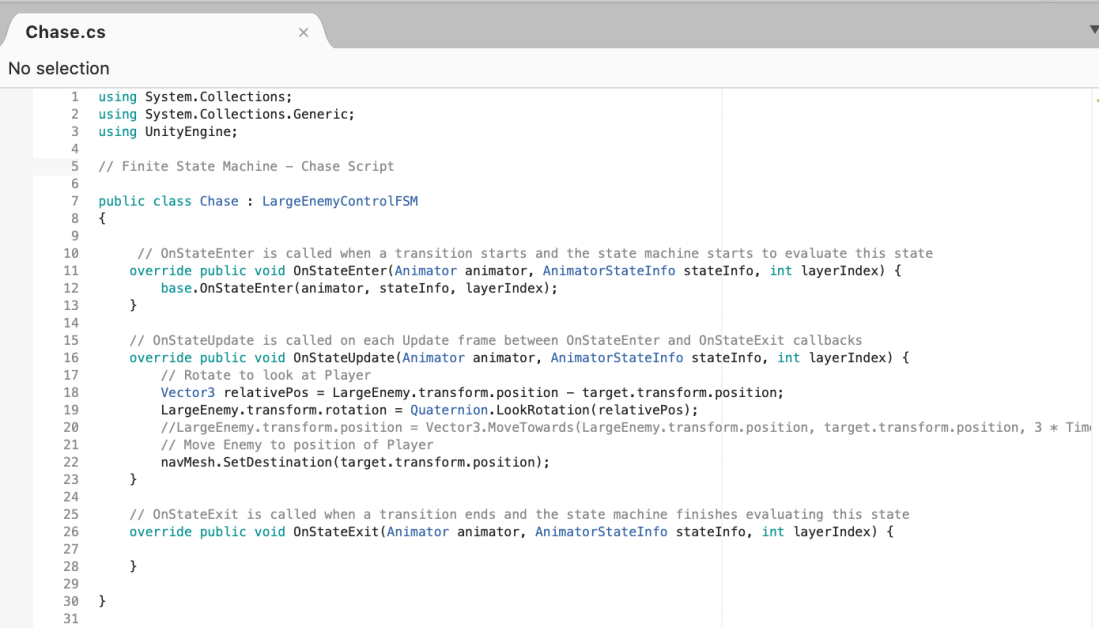Close the Chase.cs tab
This screenshot has height=628, width=1099.
pyautogui.click(x=303, y=33)
